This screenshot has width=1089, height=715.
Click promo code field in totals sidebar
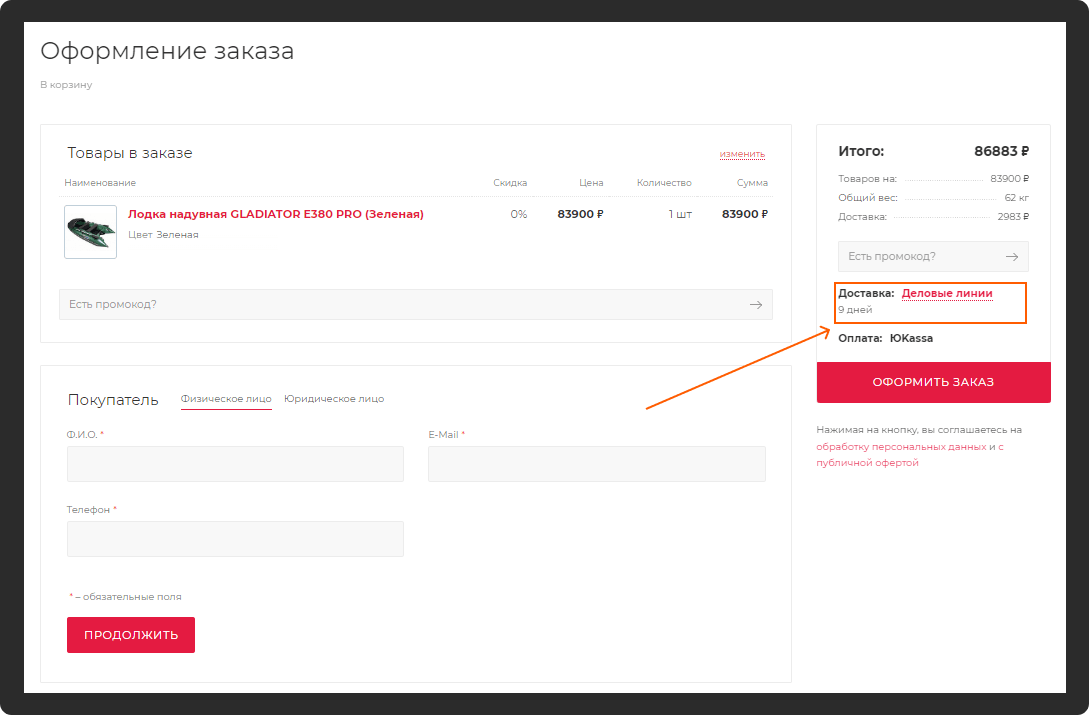[933, 256]
